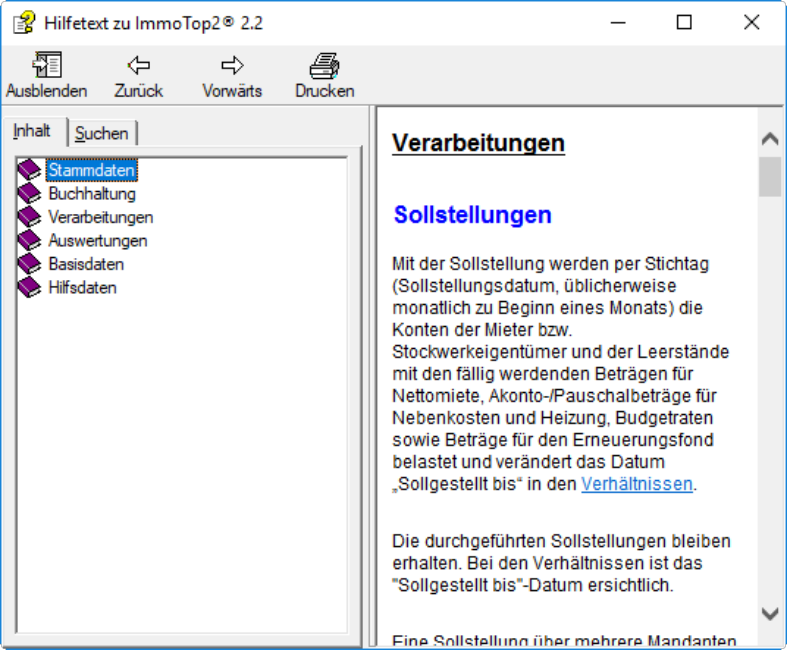
Task: Switch to the Inhalt tab
Action: [32, 131]
